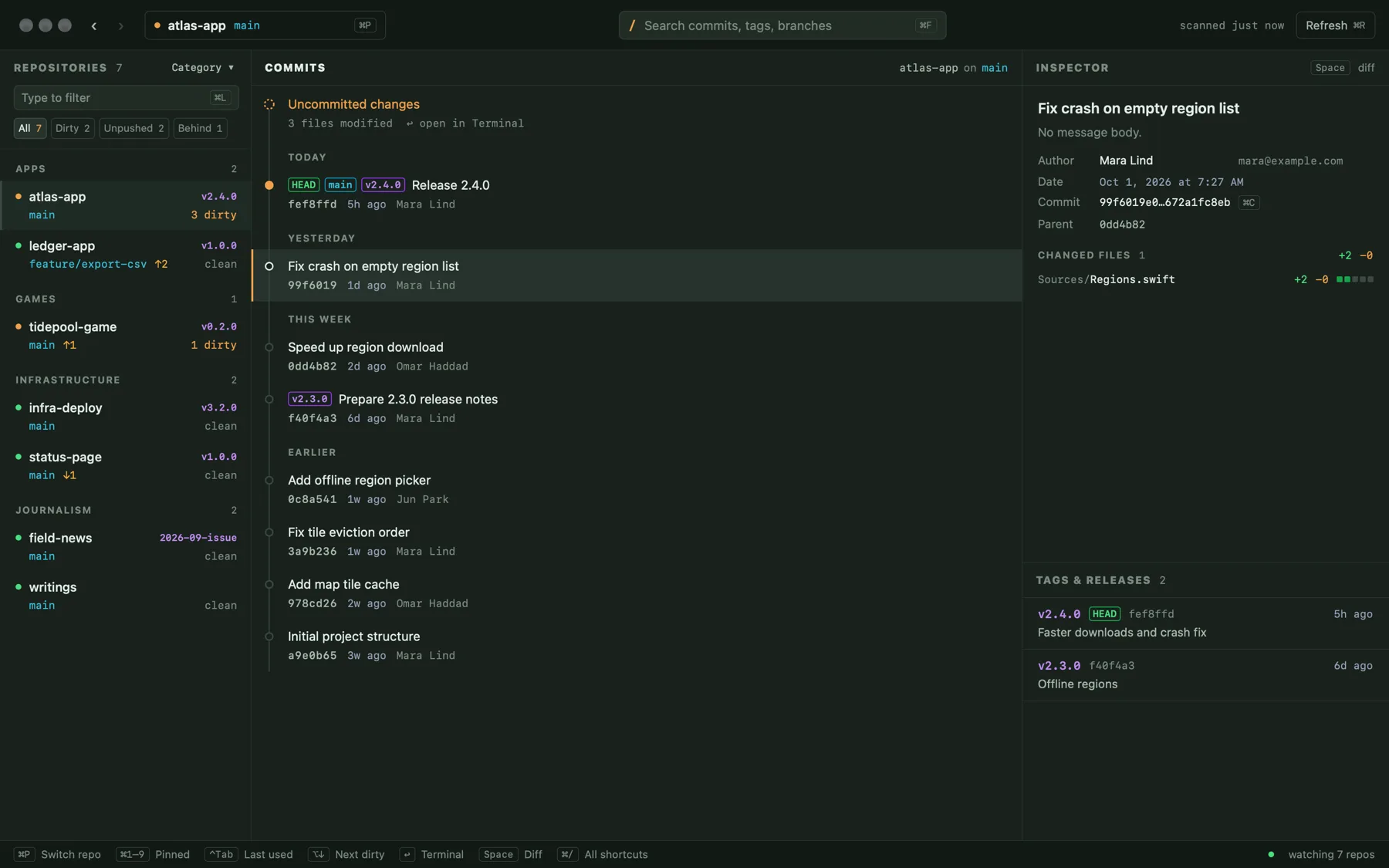Select the tidepool-game repository
The height and width of the screenshot is (868, 1389).
126,336
